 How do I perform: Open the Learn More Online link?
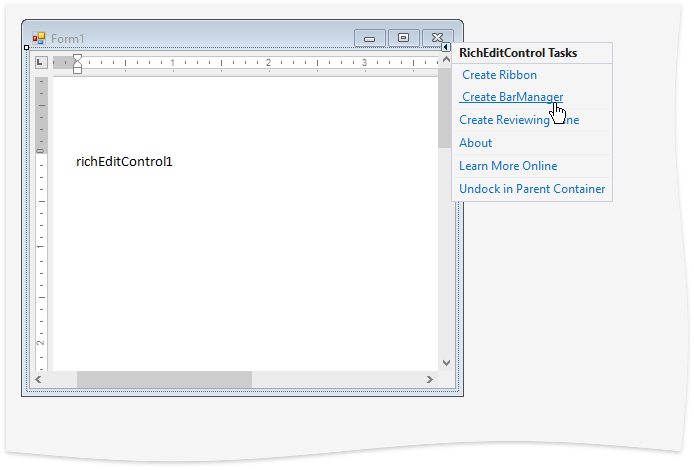(508, 166)
